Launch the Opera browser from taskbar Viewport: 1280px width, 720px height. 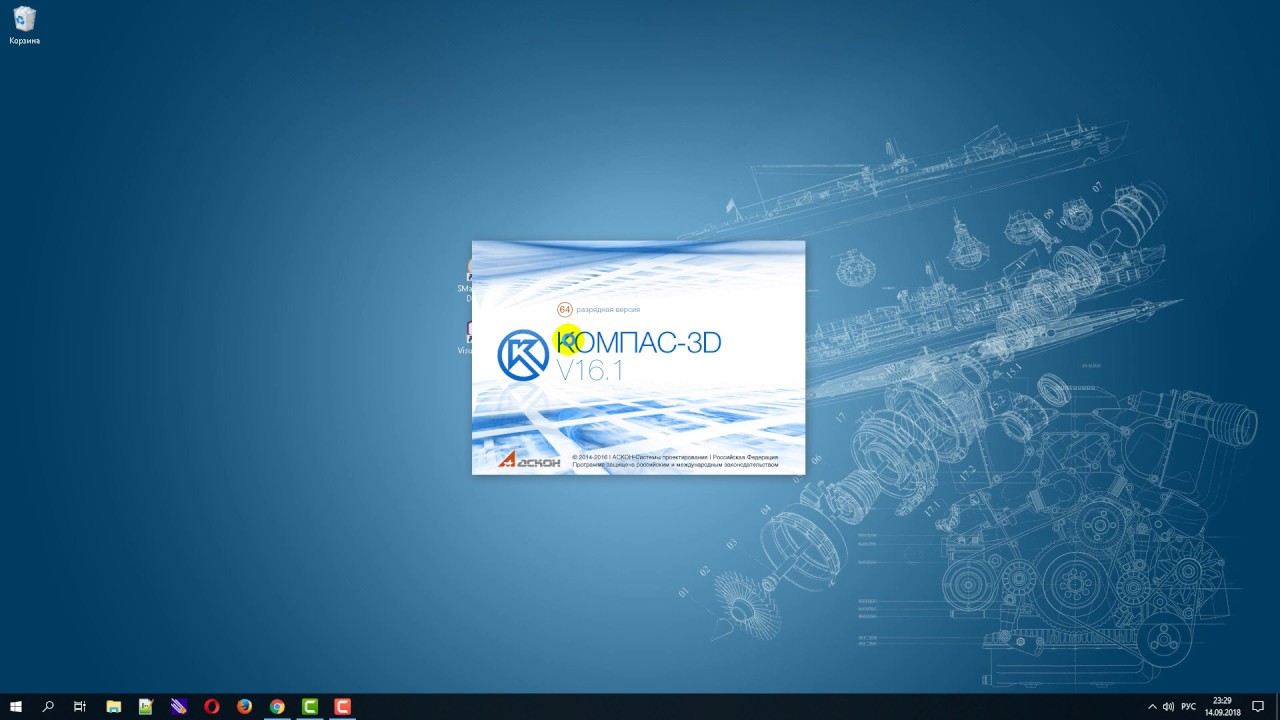point(212,706)
